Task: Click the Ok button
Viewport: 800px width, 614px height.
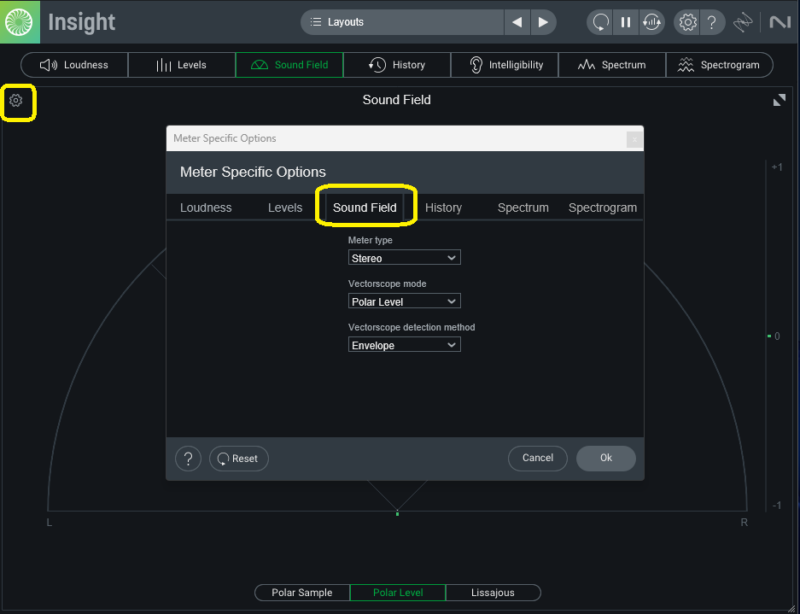Action: click(x=606, y=458)
